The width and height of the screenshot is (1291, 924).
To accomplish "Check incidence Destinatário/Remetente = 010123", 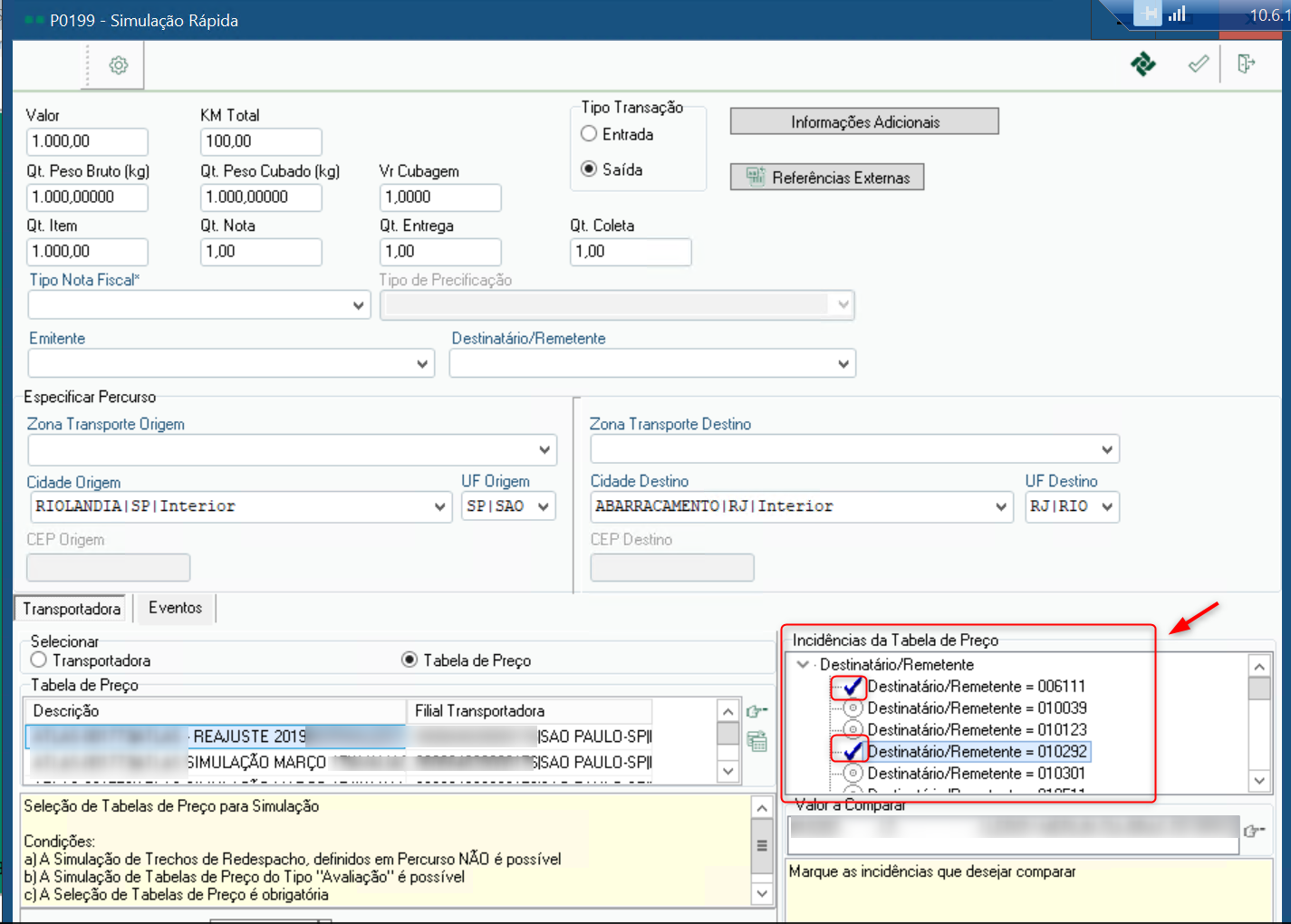I will coord(853,730).
